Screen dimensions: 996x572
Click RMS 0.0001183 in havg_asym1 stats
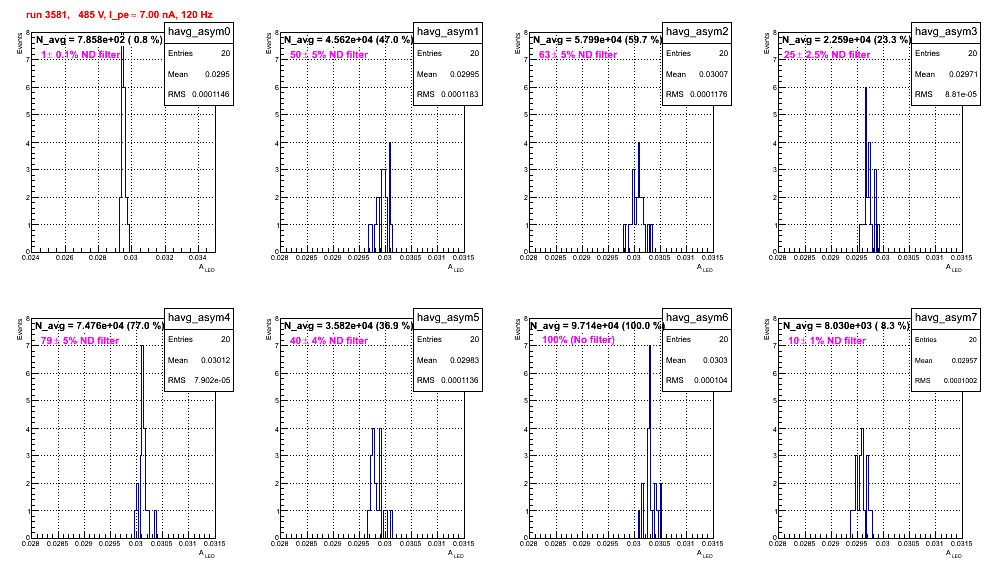coord(448,94)
